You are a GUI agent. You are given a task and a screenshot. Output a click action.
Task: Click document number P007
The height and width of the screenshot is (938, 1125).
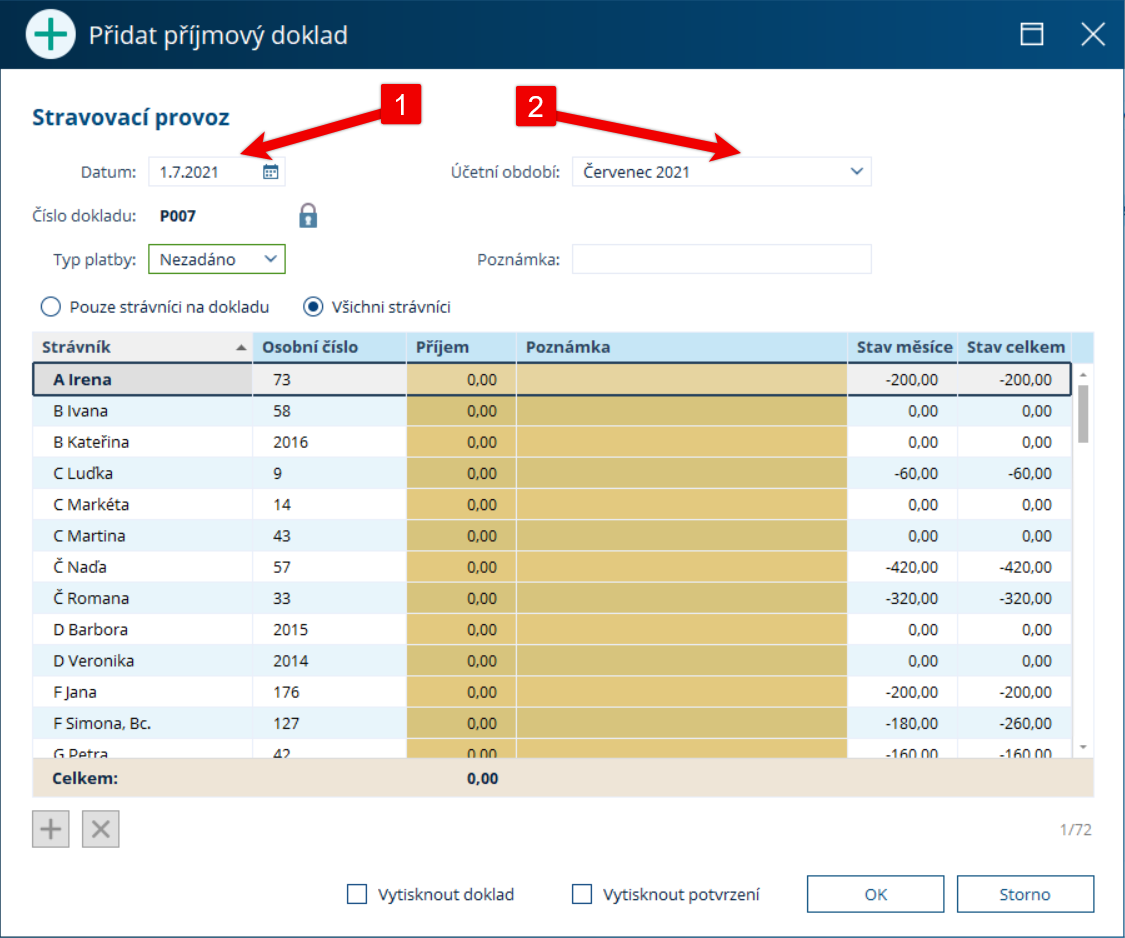pos(177,216)
